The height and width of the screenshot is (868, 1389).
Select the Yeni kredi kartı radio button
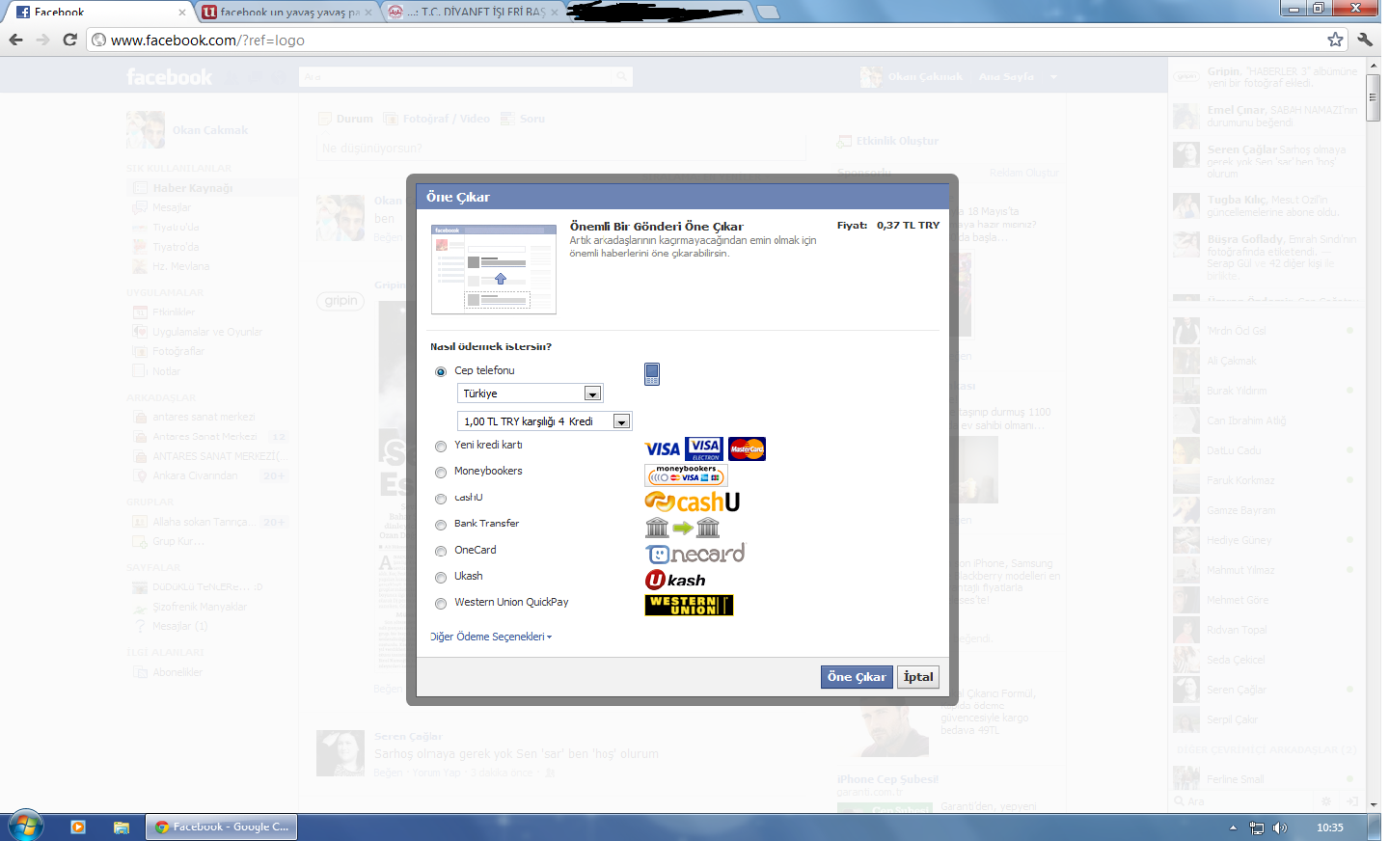pos(441,446)
